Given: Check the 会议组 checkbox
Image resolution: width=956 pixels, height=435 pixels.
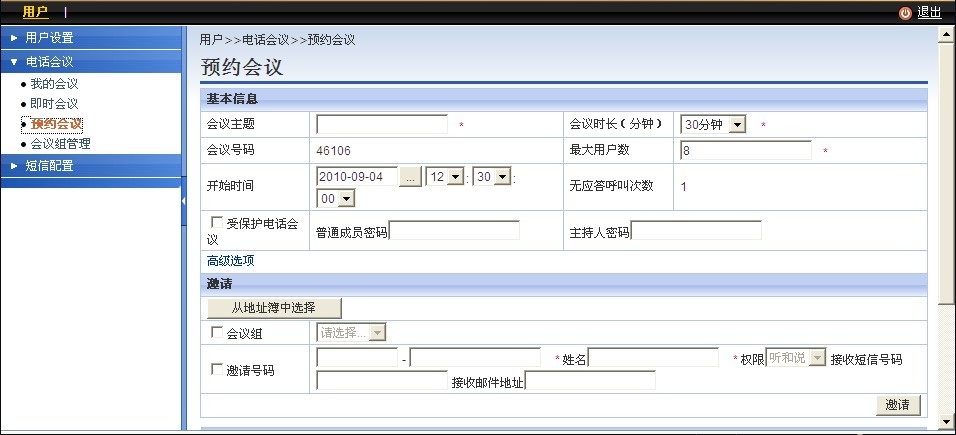Looking at the screenshot, I should click(x=216, y=333).
